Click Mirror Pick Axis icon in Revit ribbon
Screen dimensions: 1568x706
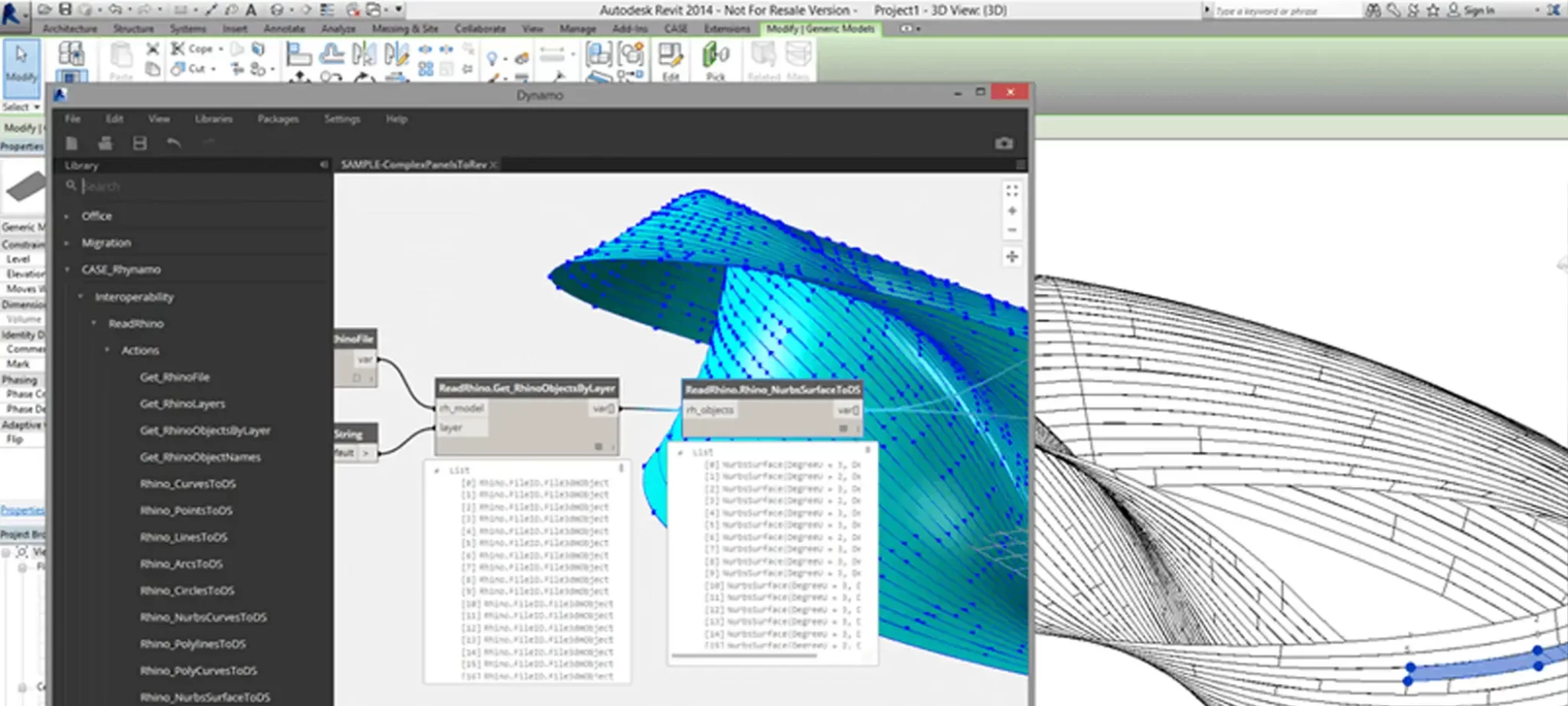tap(364, 54)
